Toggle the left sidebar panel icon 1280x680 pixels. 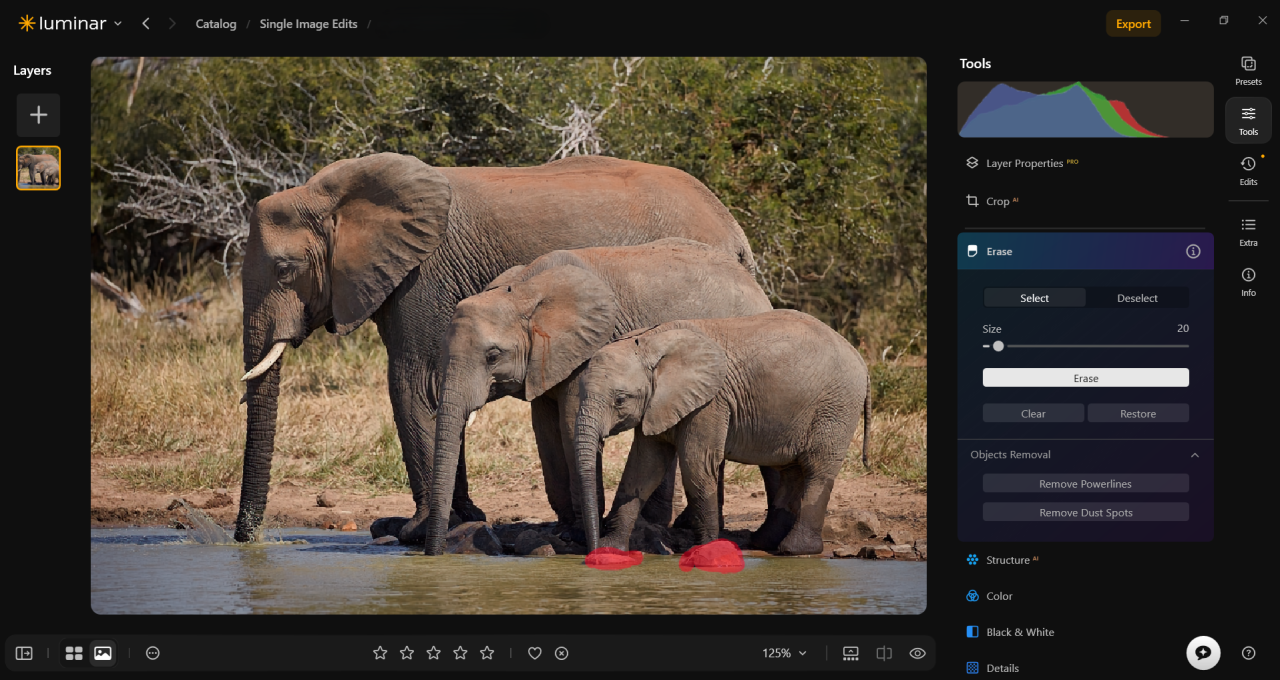pyautogui.click(x=24, y=653)
